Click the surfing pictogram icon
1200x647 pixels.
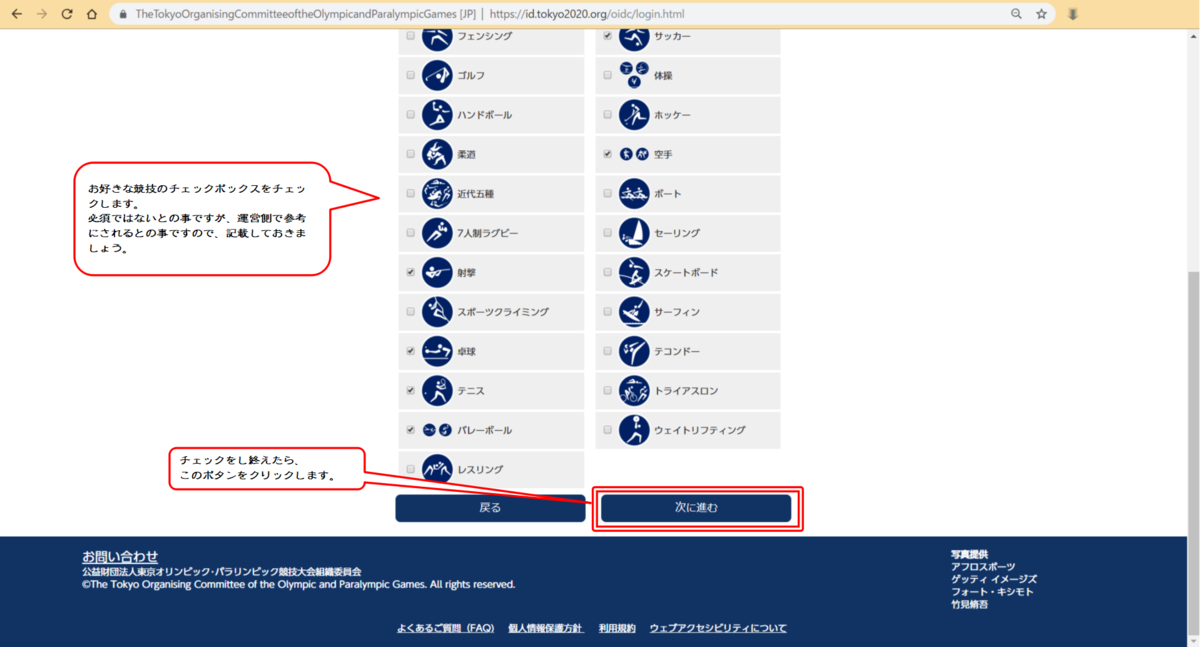click(x=634, y=312)
